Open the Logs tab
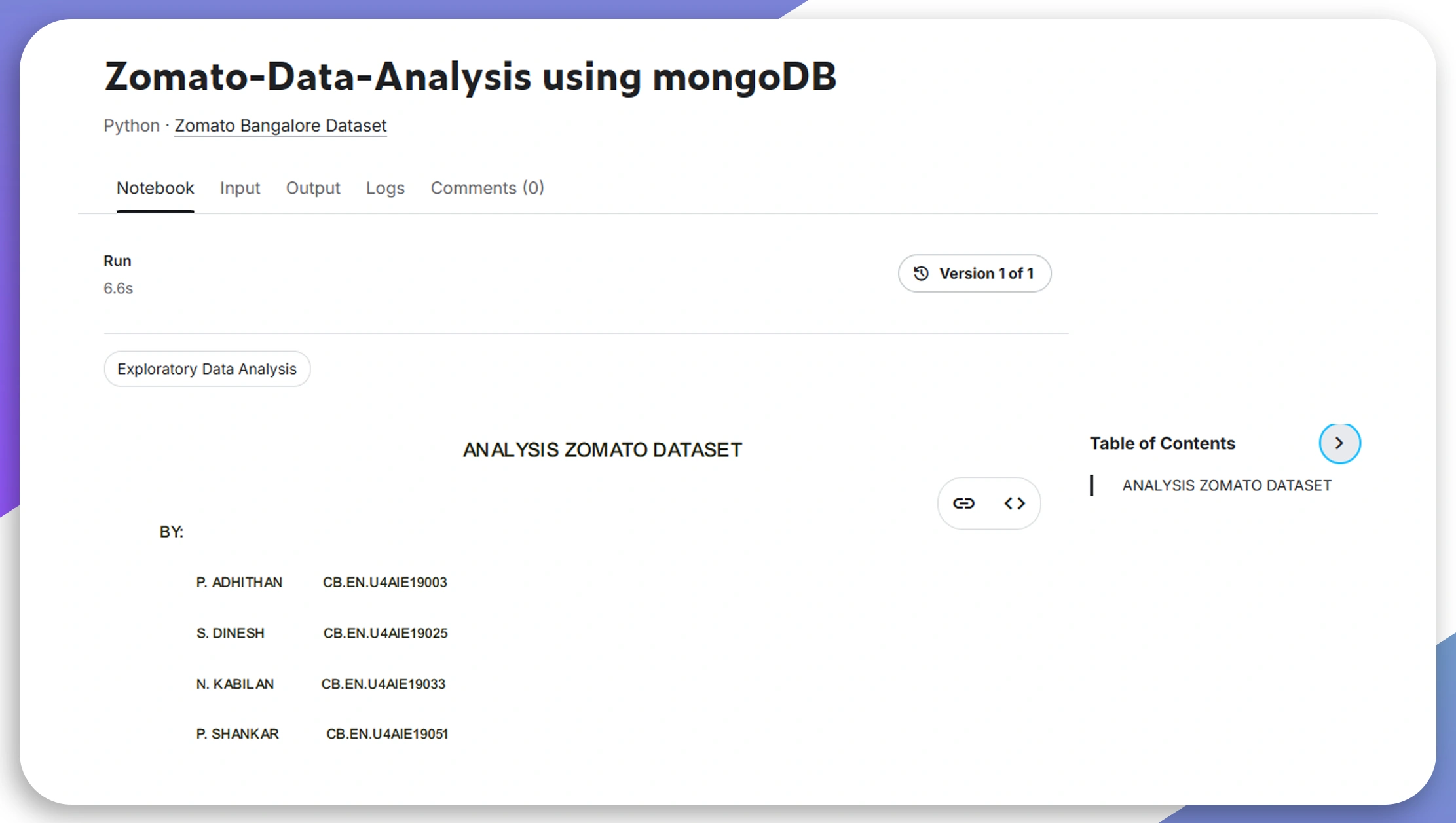Image resolution: width=1456 pixels, height=823 pixels. click(385, 189)
